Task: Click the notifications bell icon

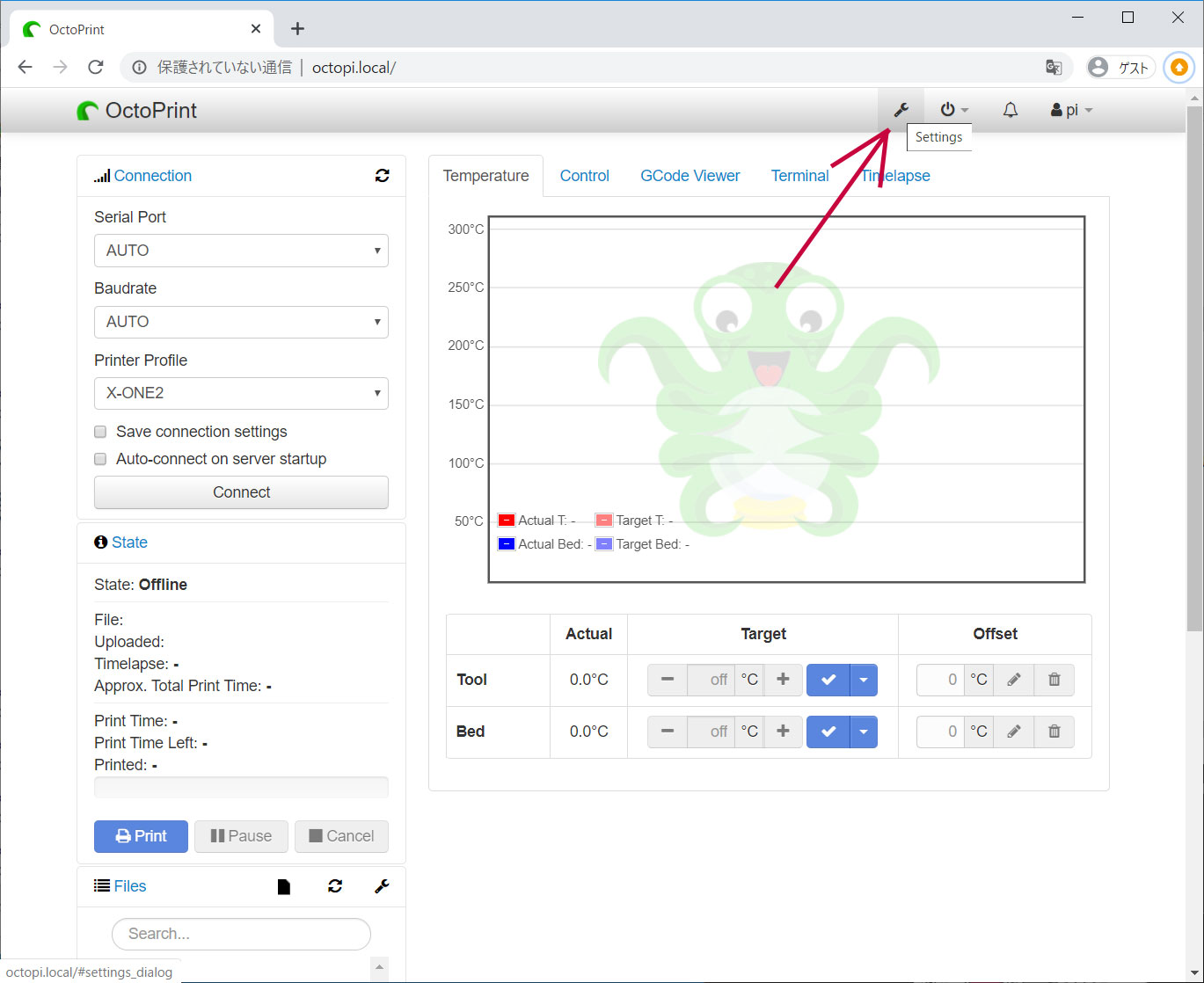Action: coord(1011,110)
